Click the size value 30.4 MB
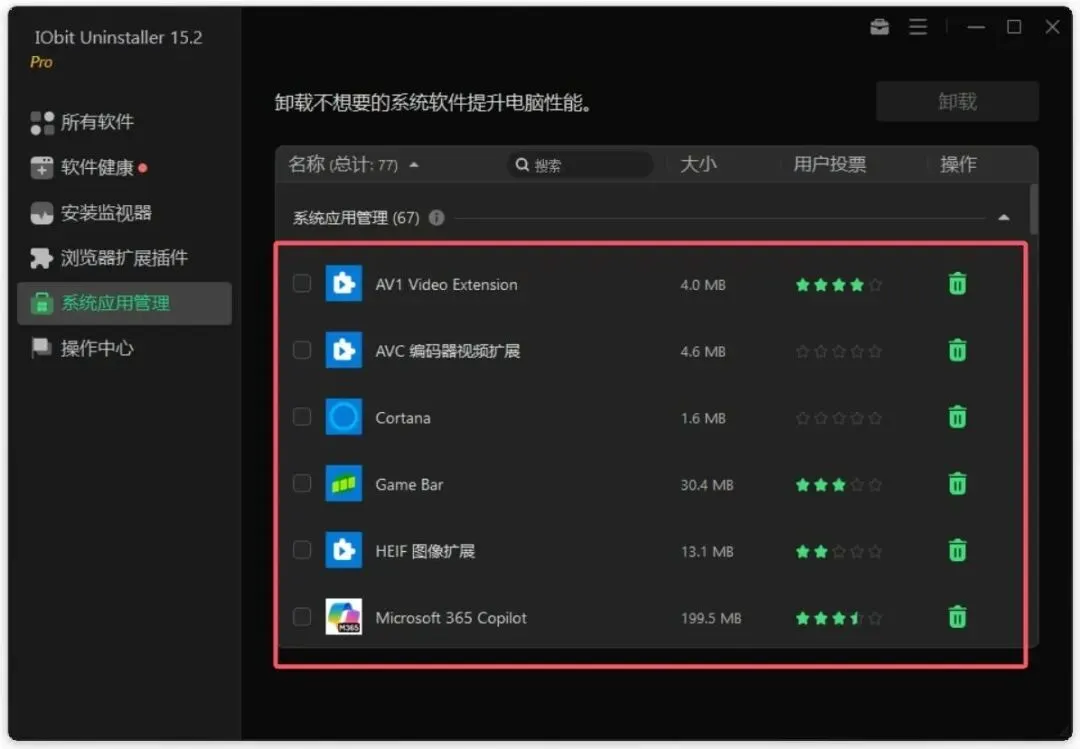1080x749 pixels. [707, 485]
